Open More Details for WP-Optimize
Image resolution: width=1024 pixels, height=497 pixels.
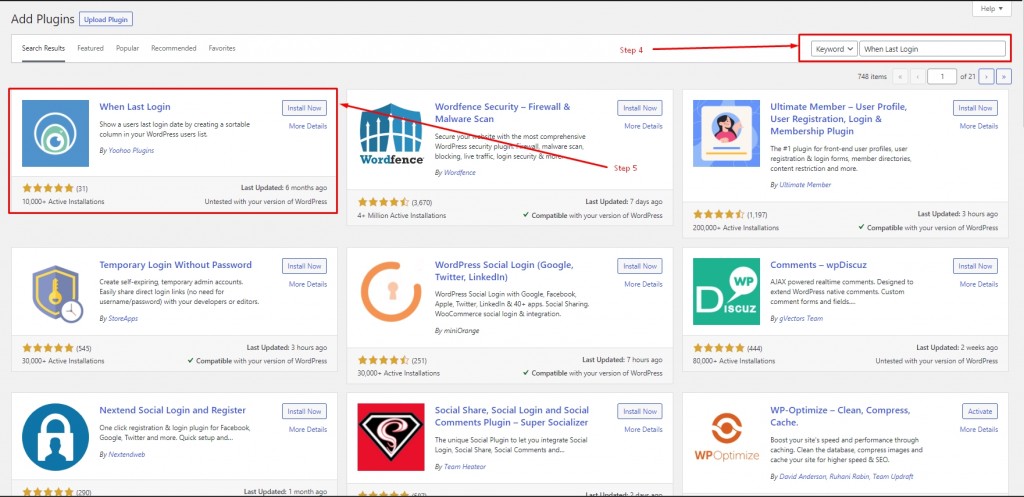pyautogui.click(x=978, y=429)
